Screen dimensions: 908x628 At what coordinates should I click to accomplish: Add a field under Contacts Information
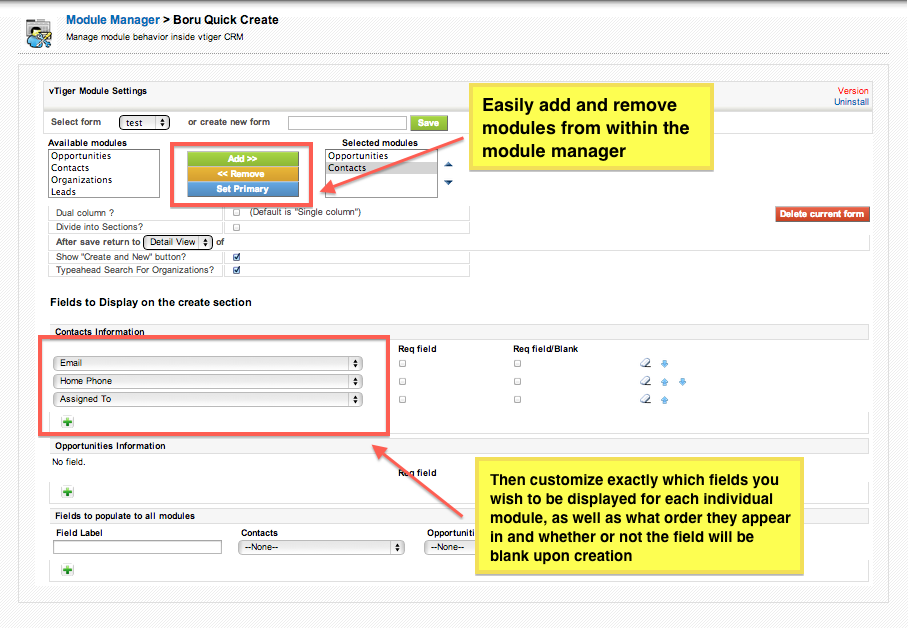[68, 422]
